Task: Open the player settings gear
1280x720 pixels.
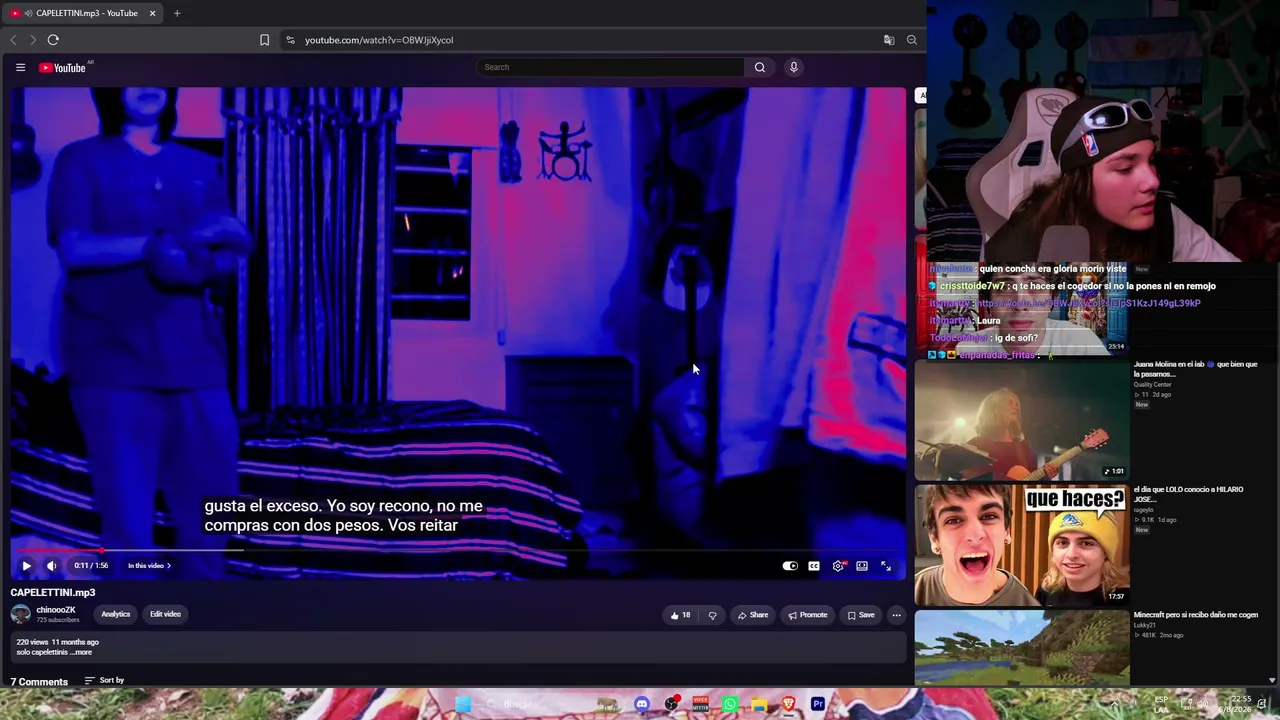Action: pos(838,566)
